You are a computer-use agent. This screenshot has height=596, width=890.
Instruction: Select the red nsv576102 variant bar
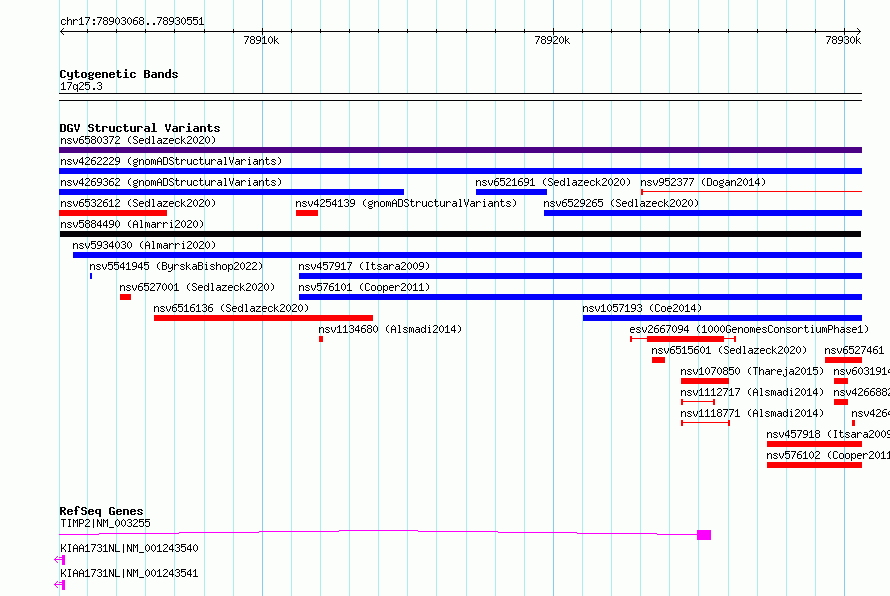[x=815, y=465]
